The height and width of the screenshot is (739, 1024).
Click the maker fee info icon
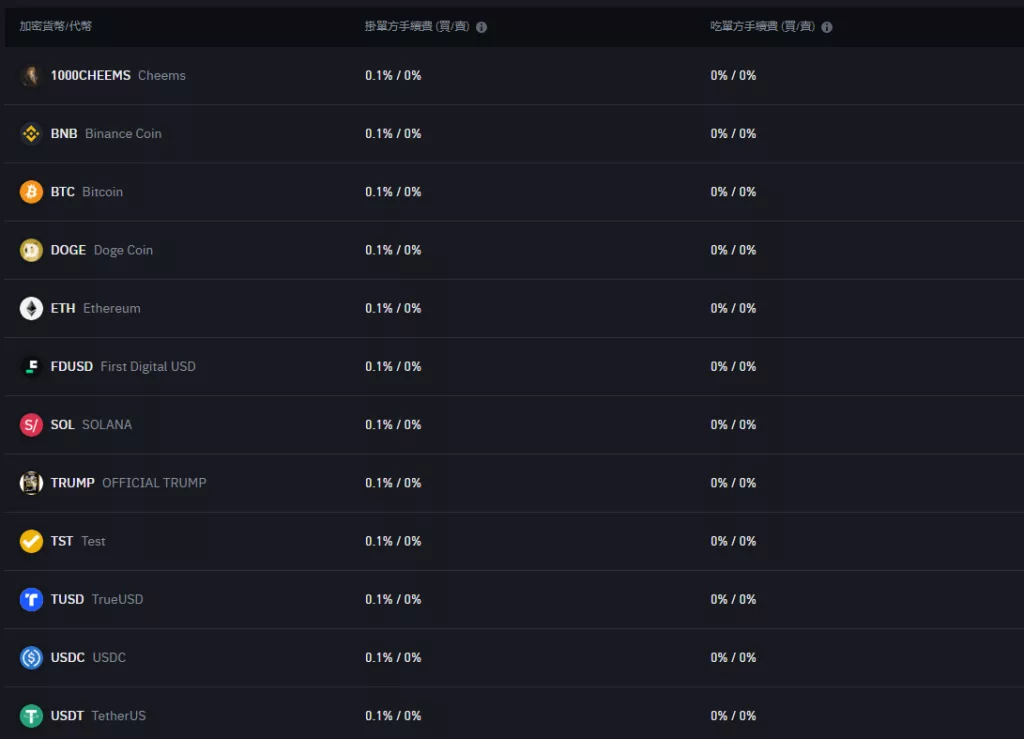pyautogui.click(x=481, y=27)
